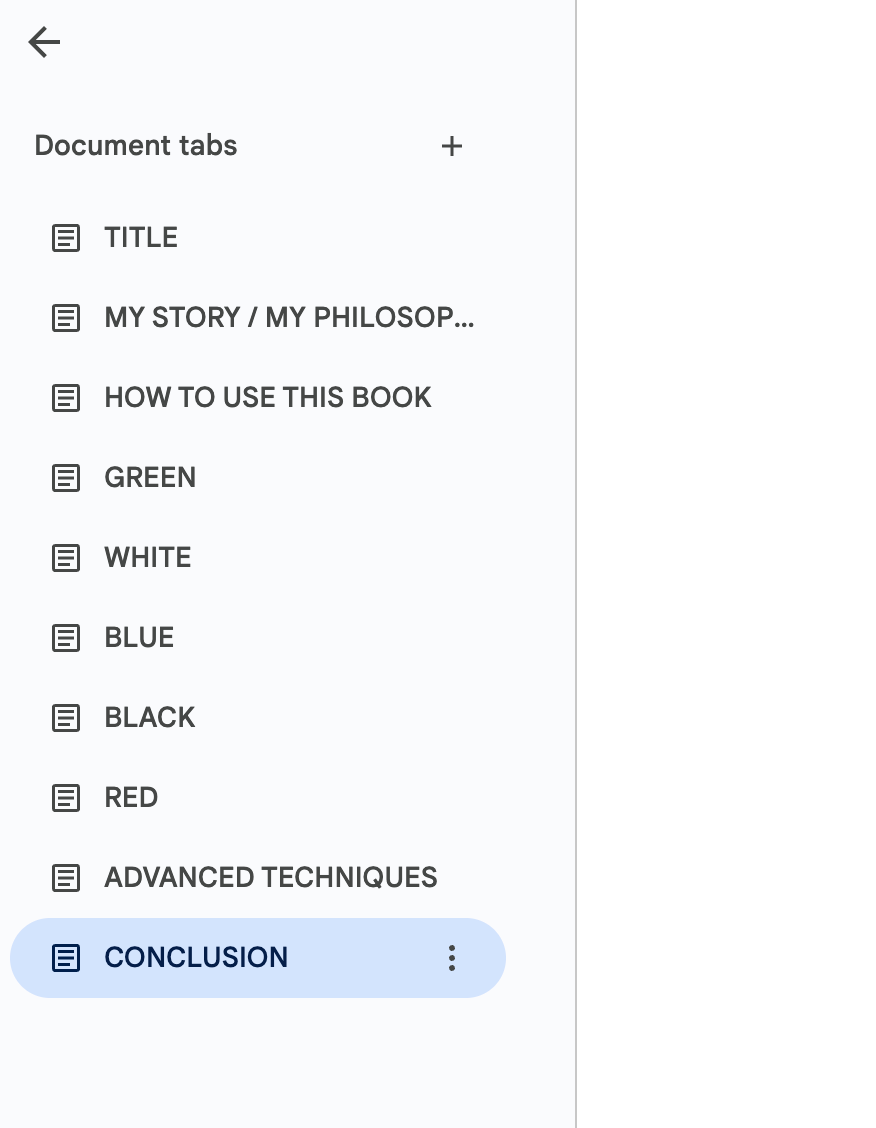876x1128 pixels.
Task: Click the page icon beside GREEN tab
Action: click(66, 478)
